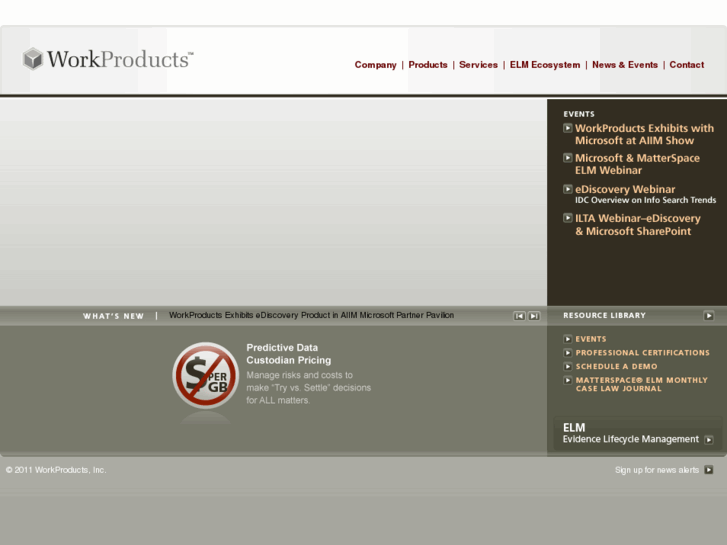
Task: Open the ELM Ecosystem menu
Action: 545,65
